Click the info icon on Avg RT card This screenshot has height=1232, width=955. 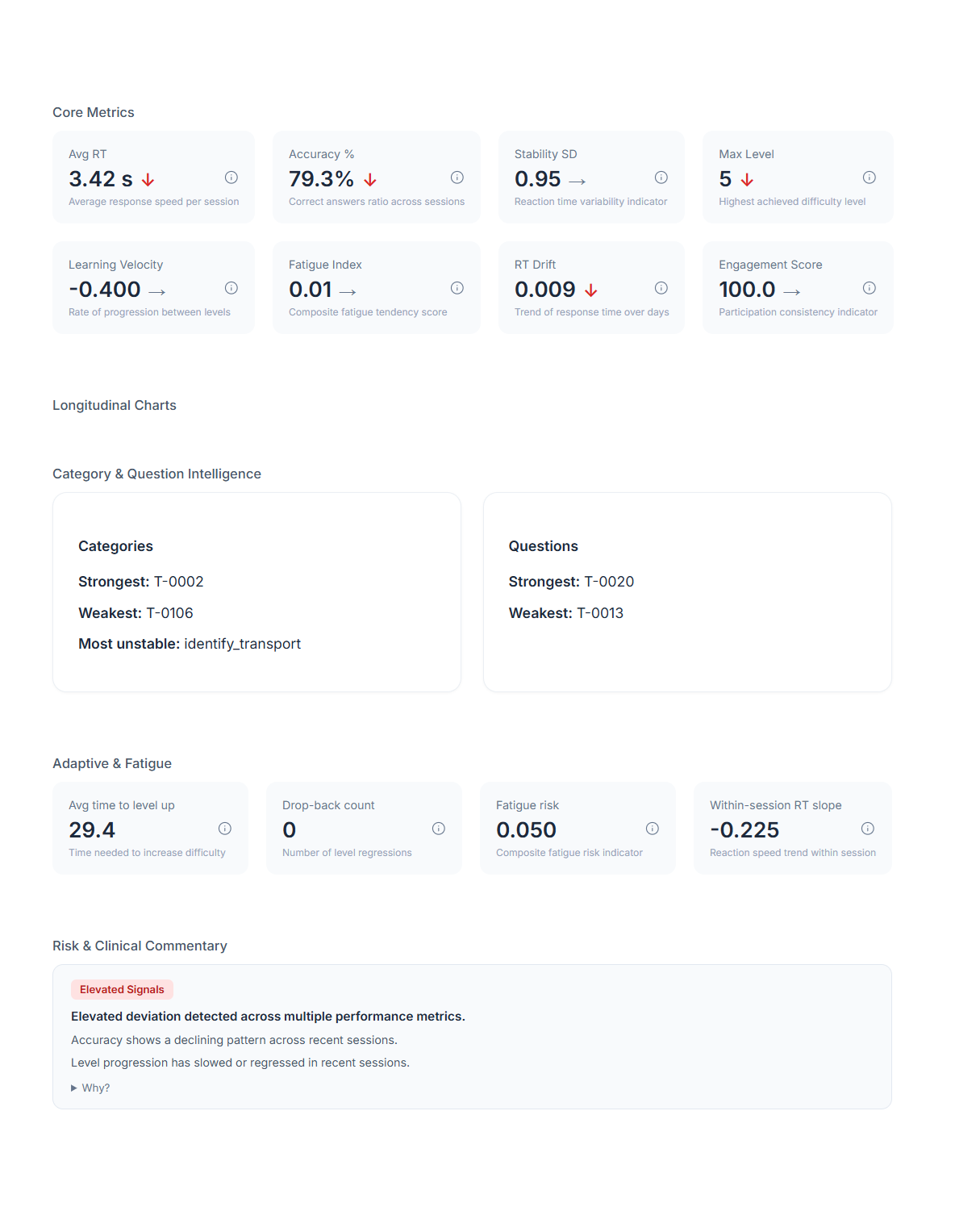pyautogui.click(x=231, y=177)
